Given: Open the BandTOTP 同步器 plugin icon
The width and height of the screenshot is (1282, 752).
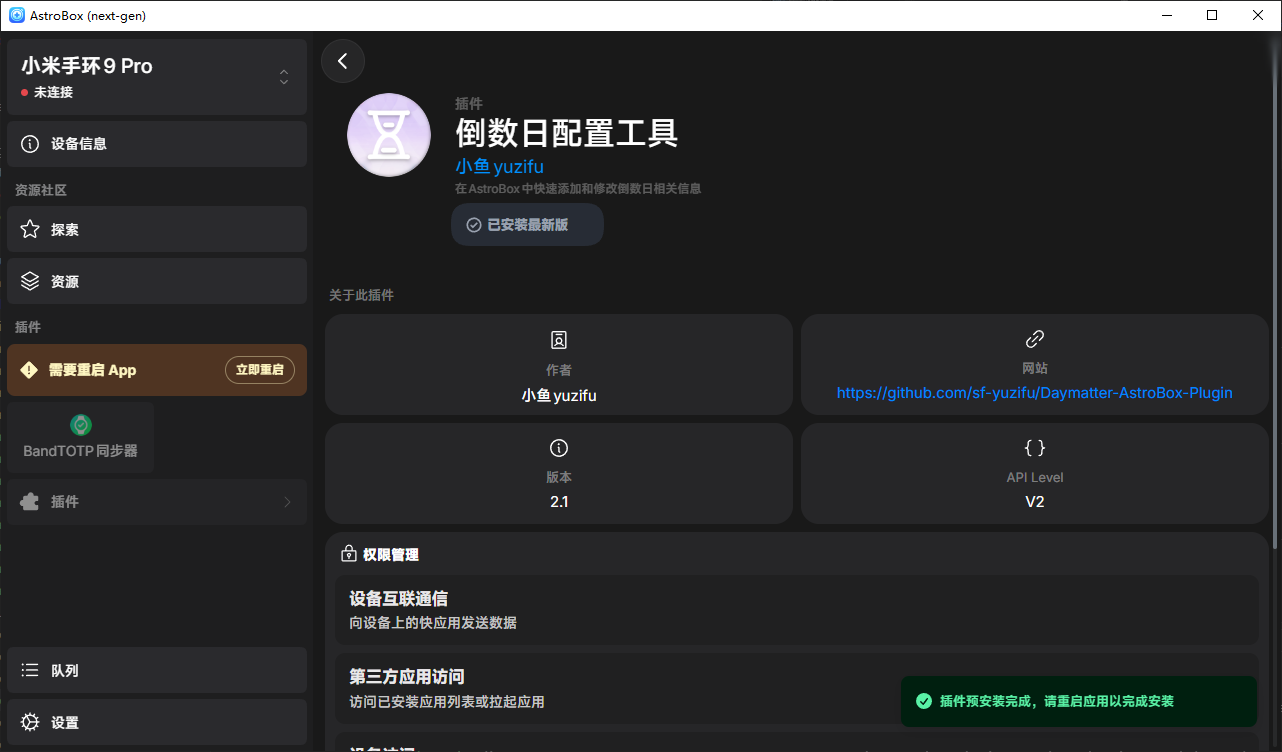Looking at the screenshot, I should pyautogui.click(x=81, y=425).
